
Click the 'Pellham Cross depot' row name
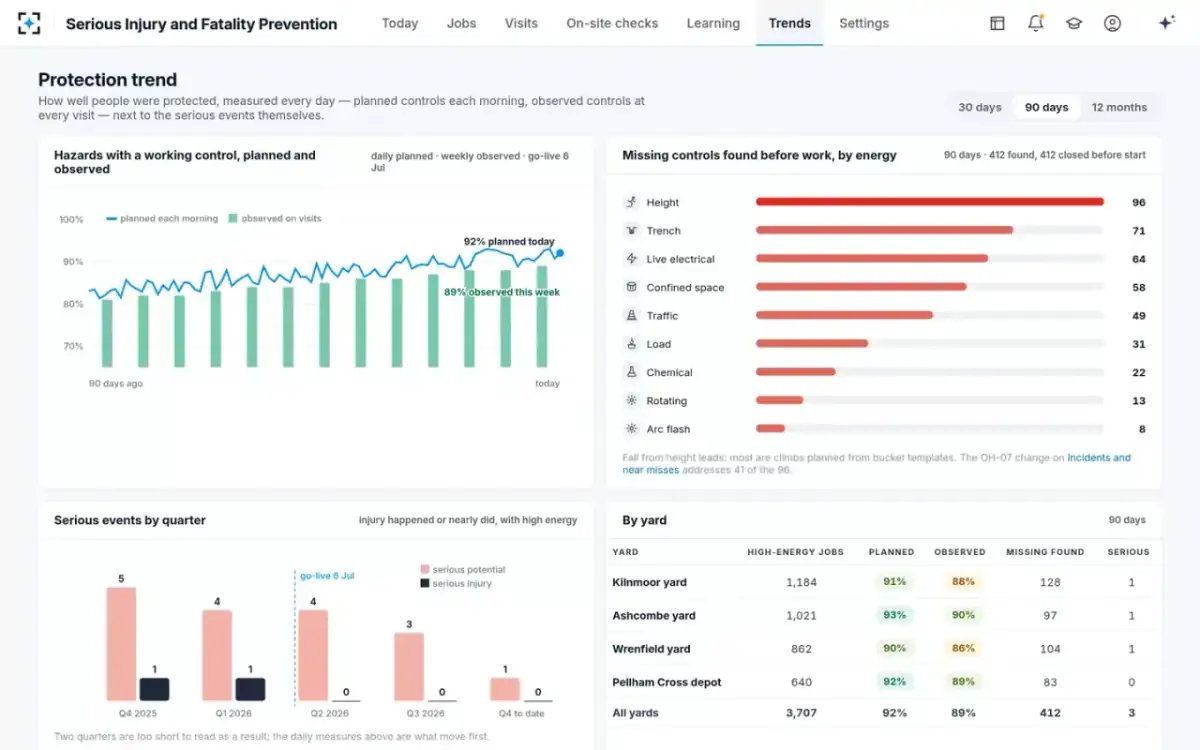point(667,682)
